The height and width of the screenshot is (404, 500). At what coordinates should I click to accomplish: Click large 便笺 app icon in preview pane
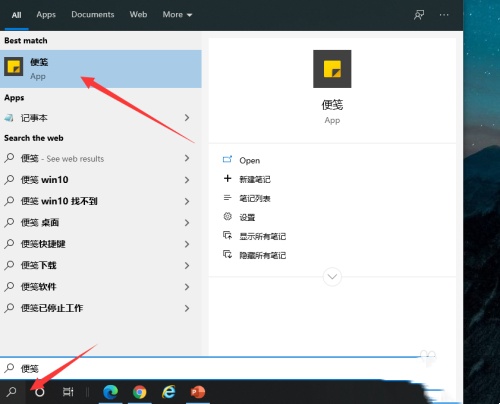click(x=332, y=69)
